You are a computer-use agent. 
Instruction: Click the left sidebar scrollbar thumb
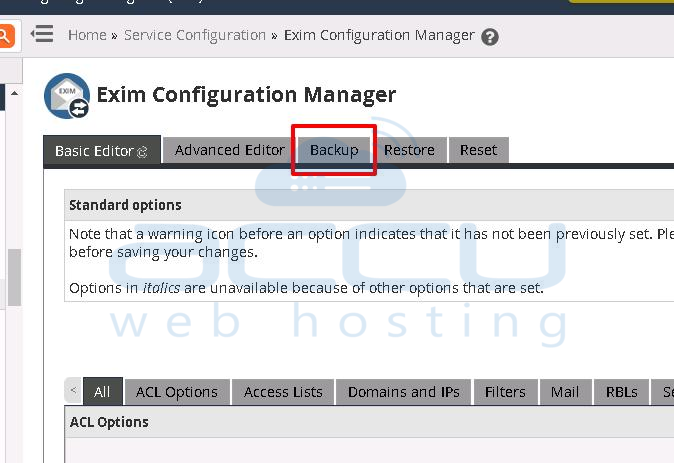[x=14, y=277]
